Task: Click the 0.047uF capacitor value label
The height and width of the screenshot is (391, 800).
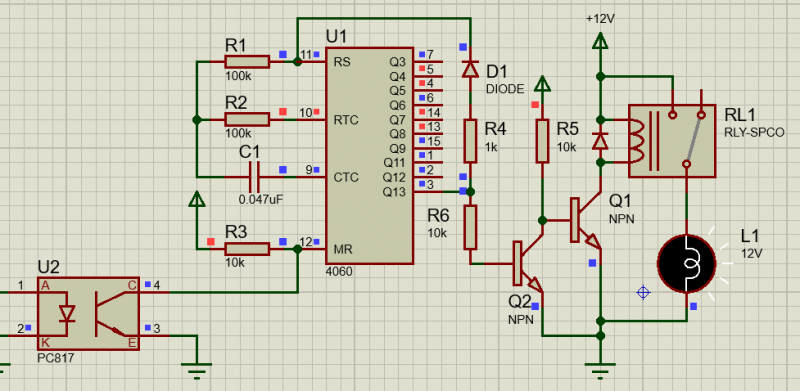Action: tap(260, 200)
